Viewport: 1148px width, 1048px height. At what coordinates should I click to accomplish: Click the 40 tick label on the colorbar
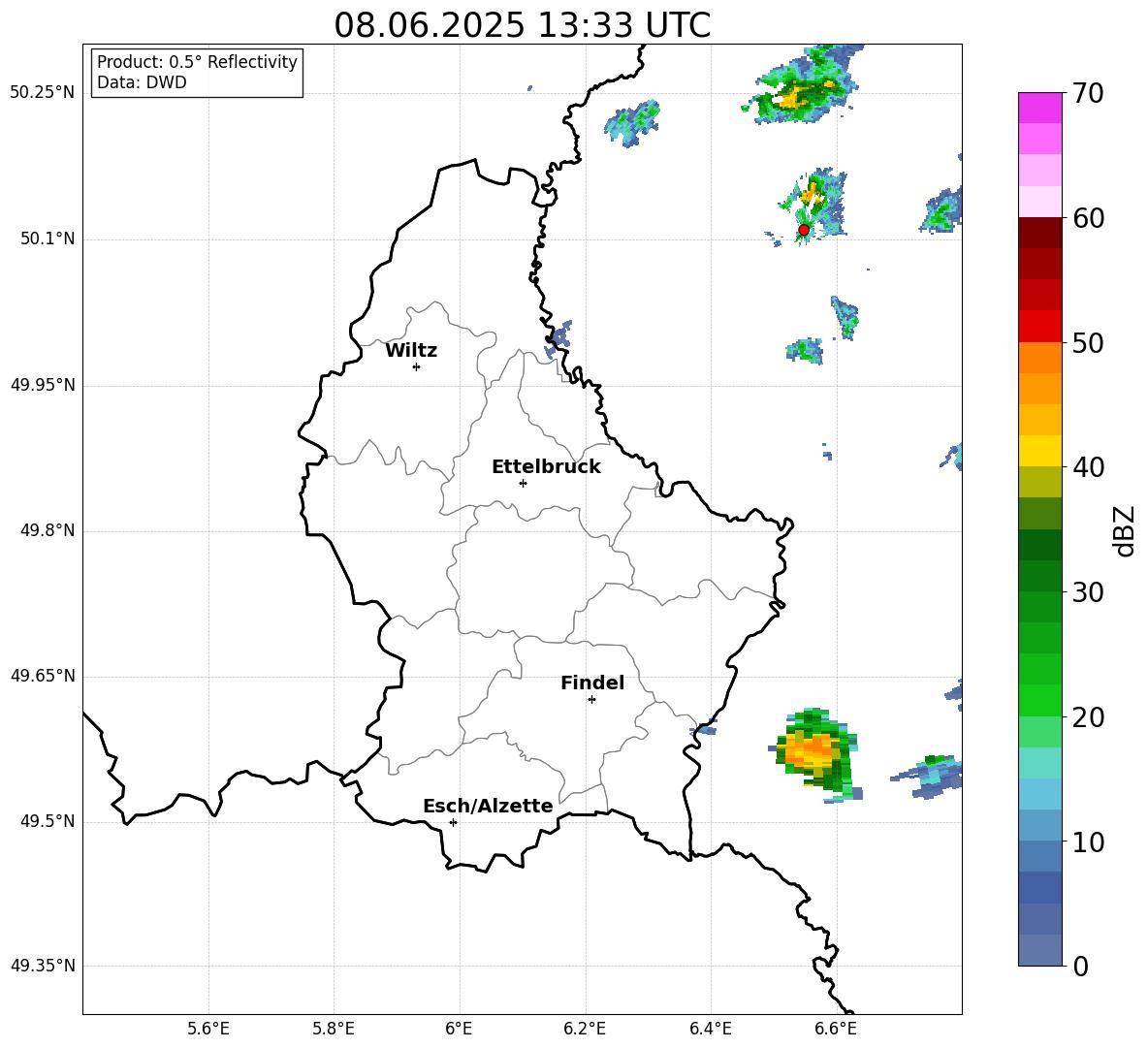click(x=1088, y=467)
